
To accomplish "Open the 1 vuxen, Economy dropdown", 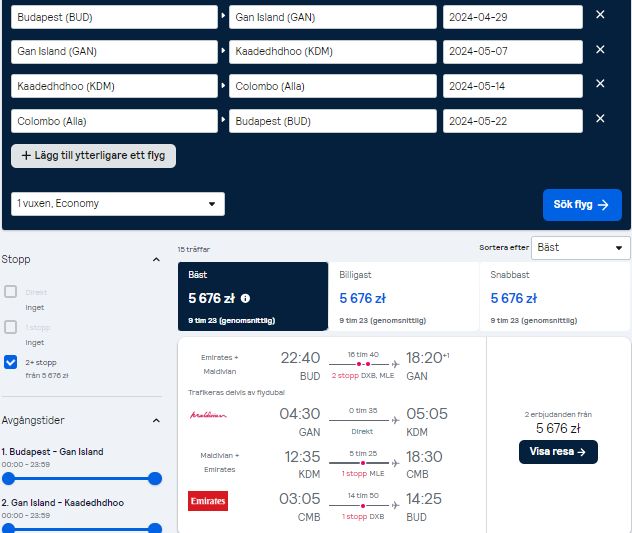I will point(118,204).
